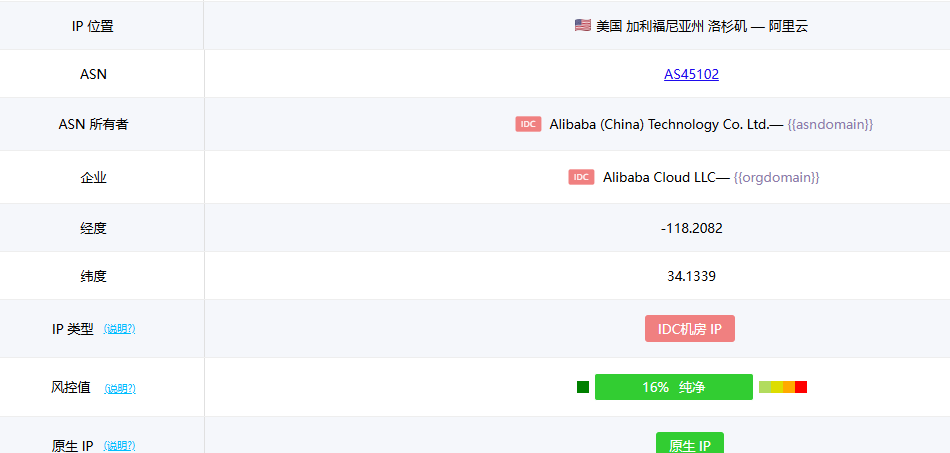Click the IDC tag next to Alibaba Cloud LLC
The image size is (950, 453).
point(581,177)
